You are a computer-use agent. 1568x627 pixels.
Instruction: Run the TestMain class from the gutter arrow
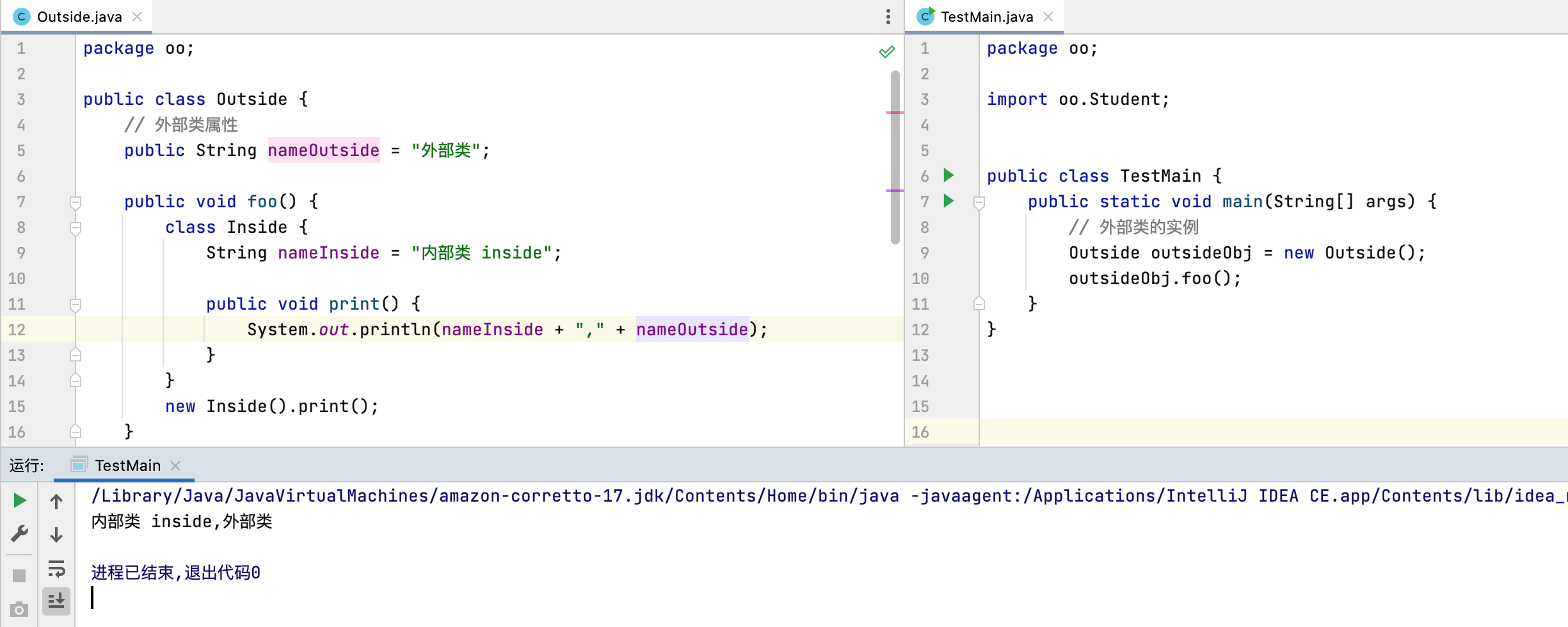(948, 175)
